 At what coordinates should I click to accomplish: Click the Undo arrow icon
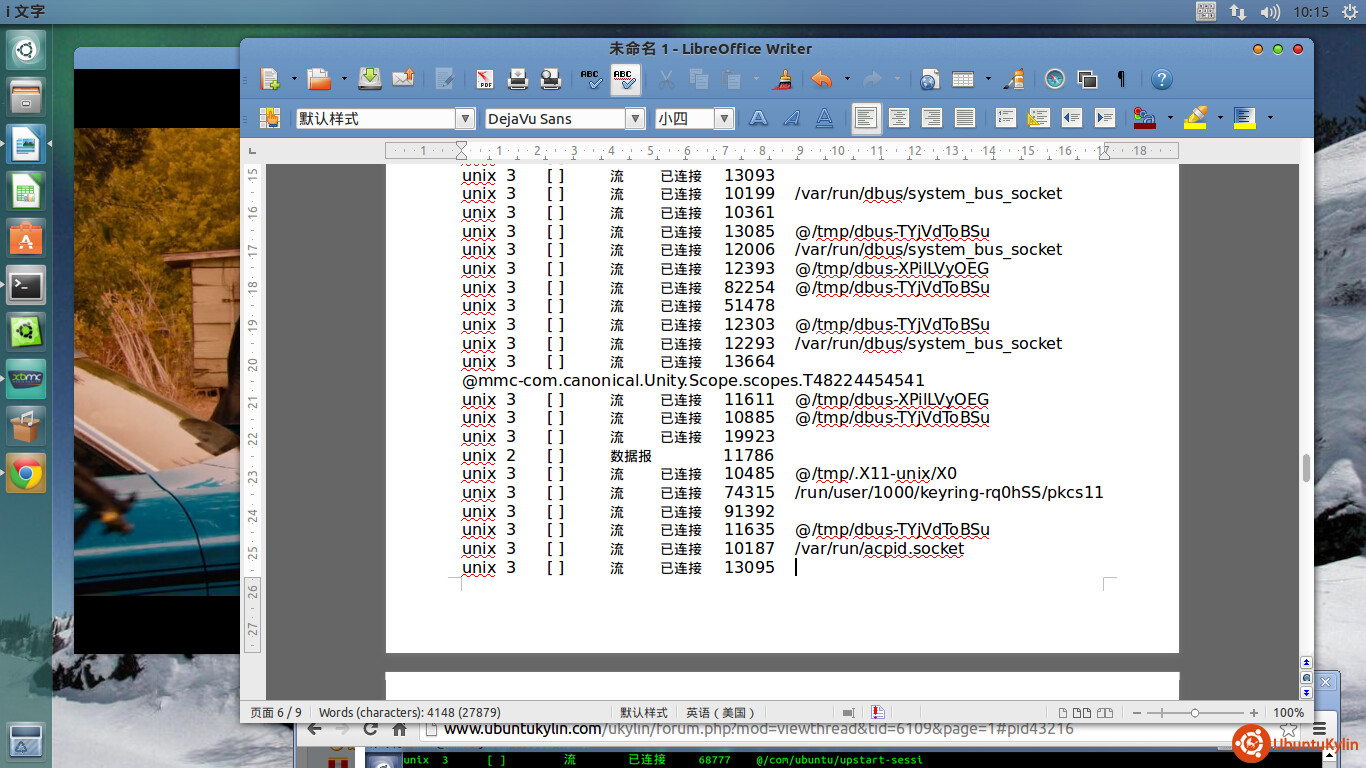pyautogui.click(x=821, y=80)
